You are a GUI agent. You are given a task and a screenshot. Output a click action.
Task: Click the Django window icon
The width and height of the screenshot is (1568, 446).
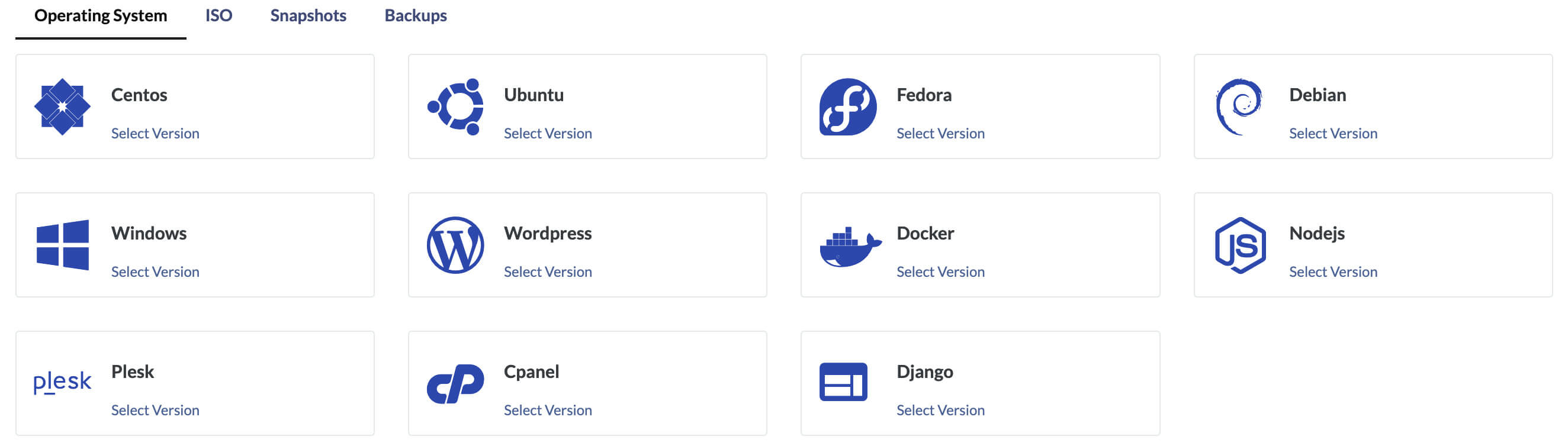point(843,382)
